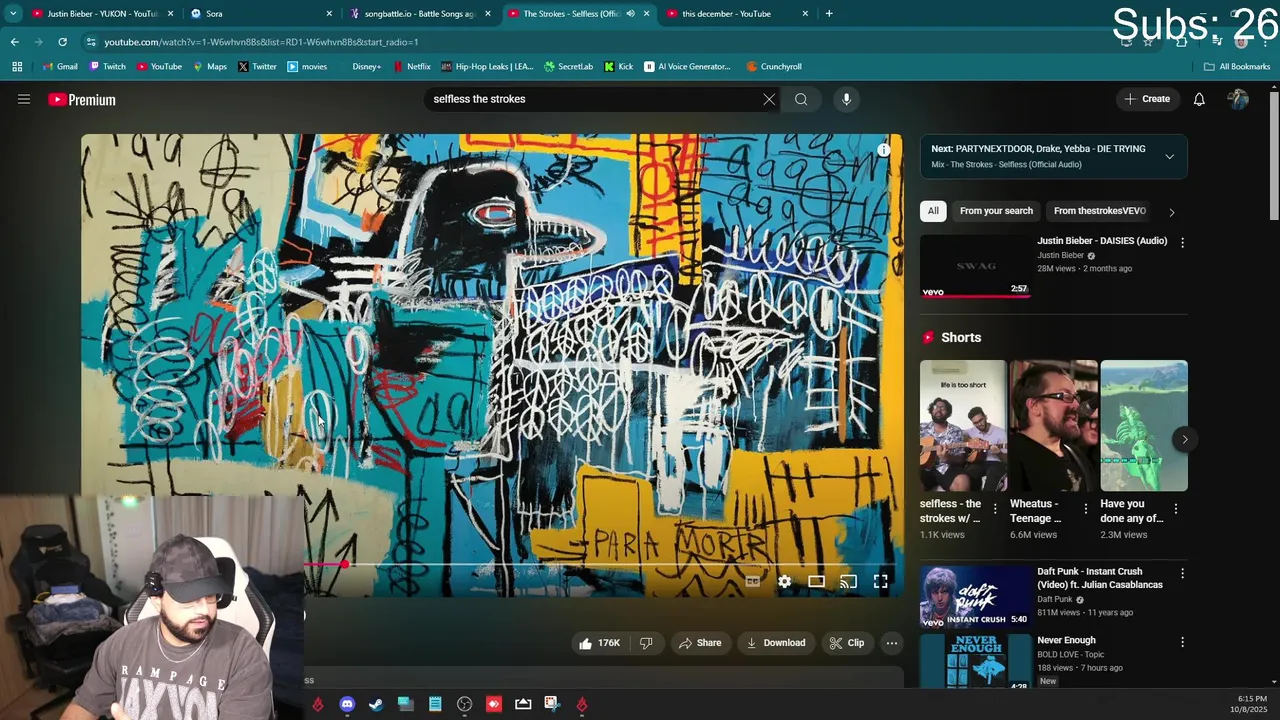
Task: Open Twitch bookmark
Action: point(107,66)
